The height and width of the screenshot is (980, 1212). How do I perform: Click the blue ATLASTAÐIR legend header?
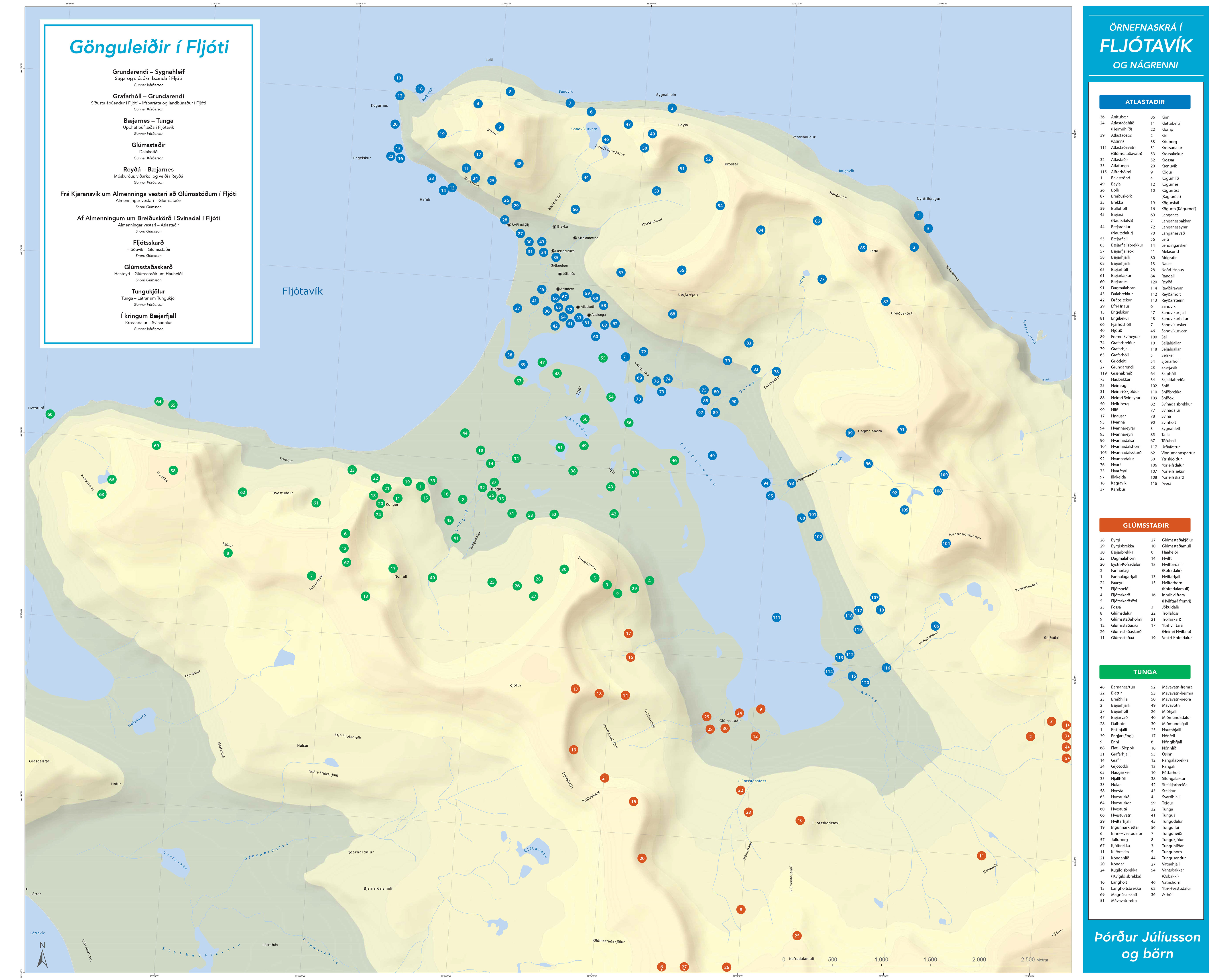click(1145, 102)
